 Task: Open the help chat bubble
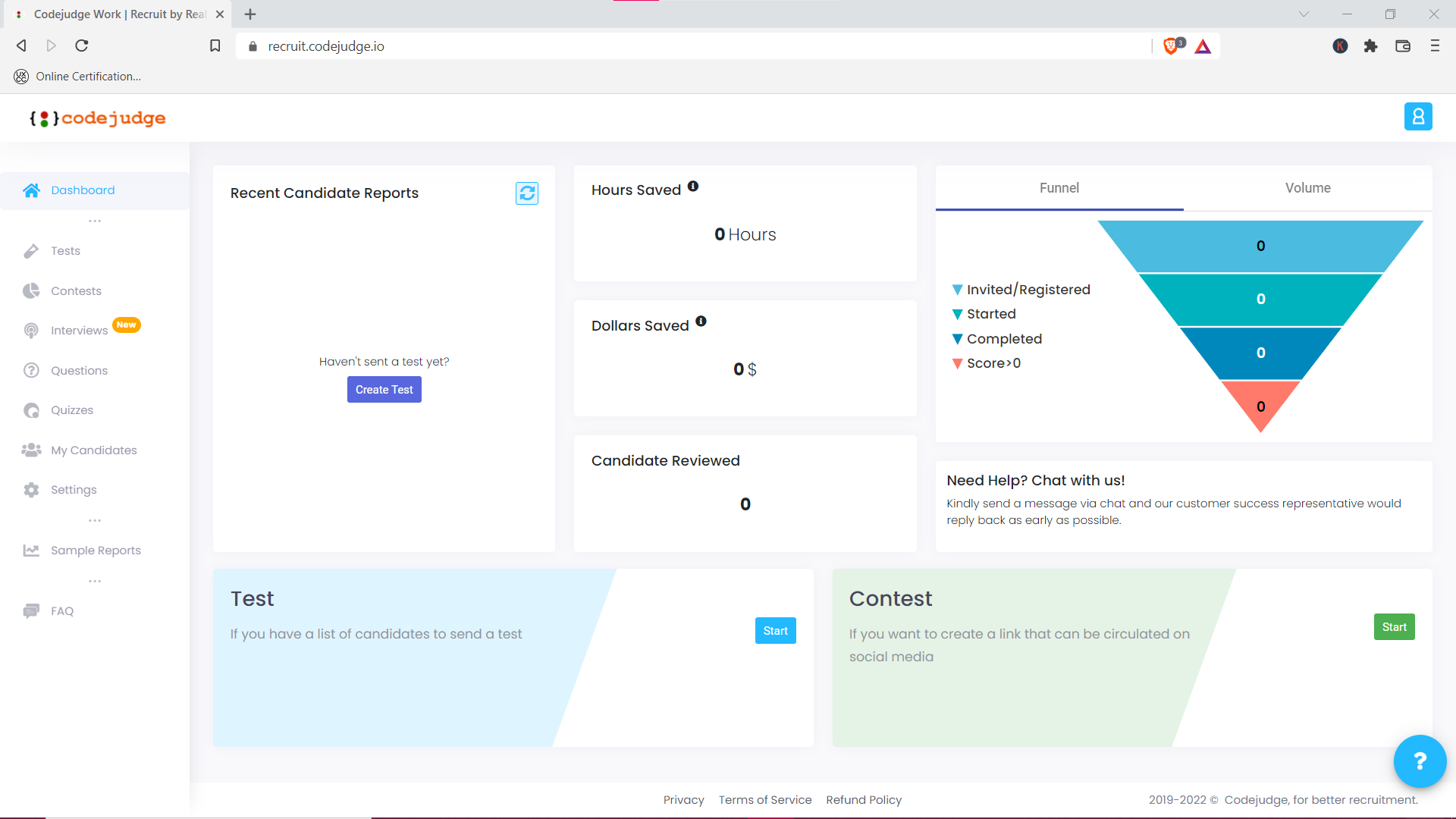tap(1420, 761)
